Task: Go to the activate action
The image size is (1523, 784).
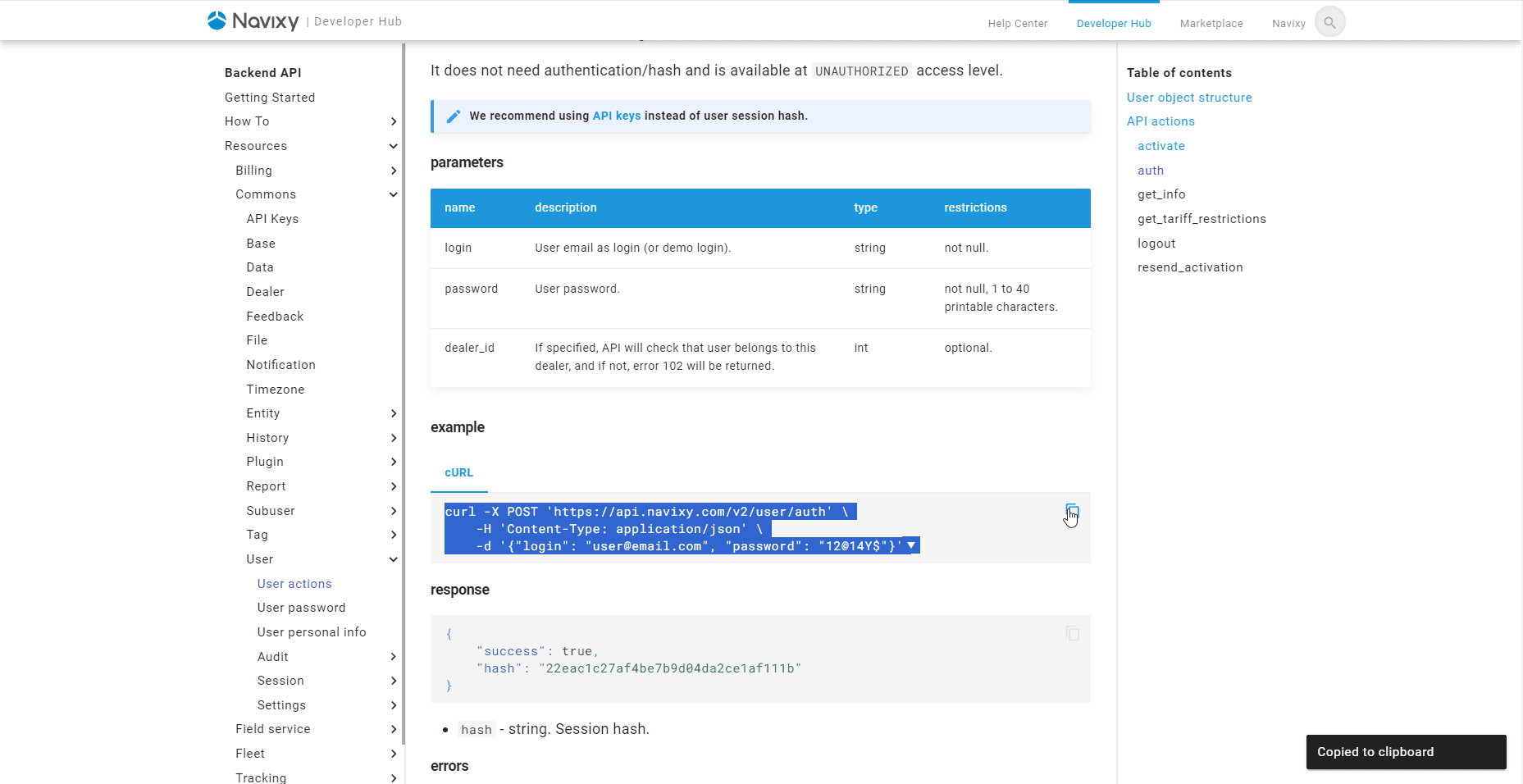Action: coord(1161,146)
